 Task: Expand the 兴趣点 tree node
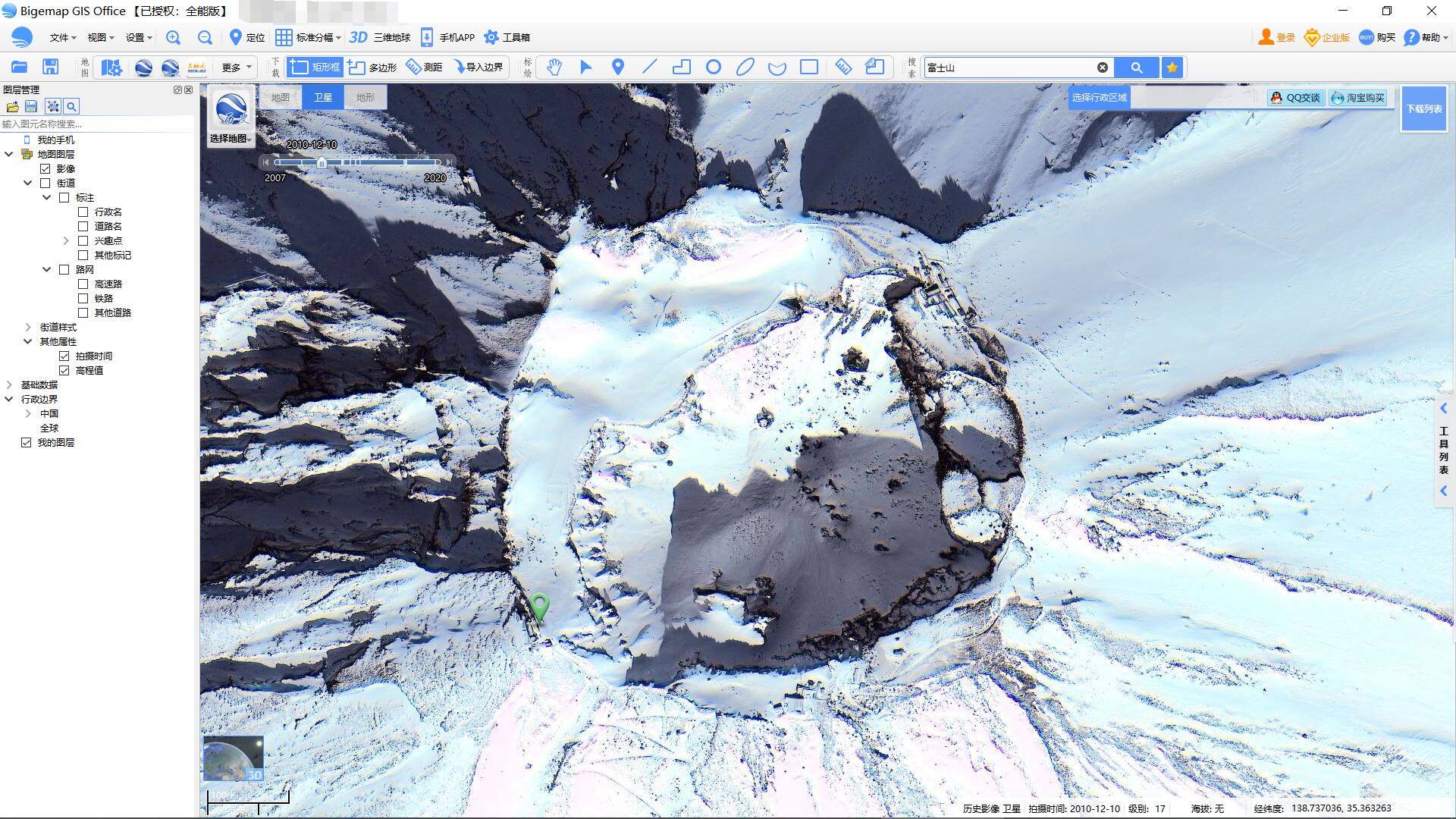pos(66,240)
